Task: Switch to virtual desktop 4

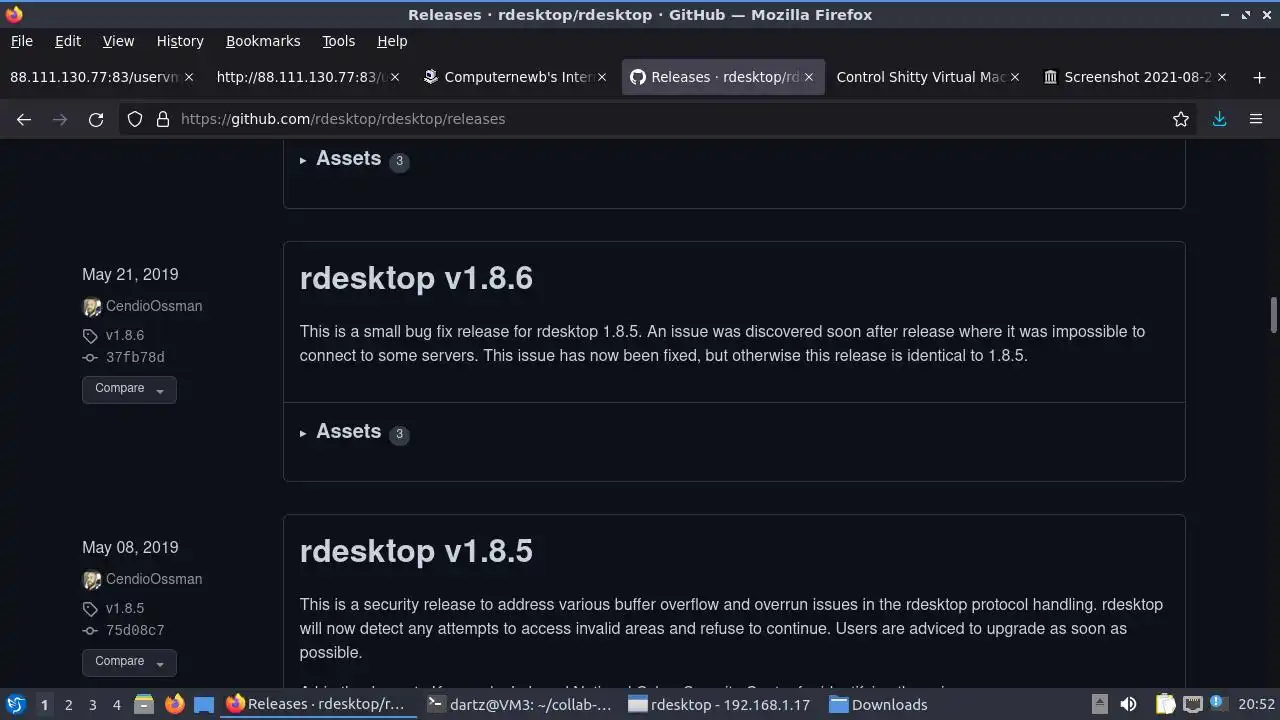Action: tap(116, 704)
